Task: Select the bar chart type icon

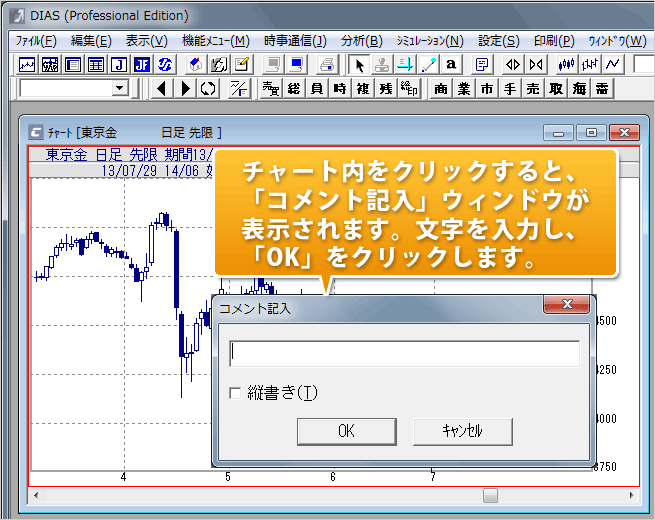Action: click(x=589, y=65)
